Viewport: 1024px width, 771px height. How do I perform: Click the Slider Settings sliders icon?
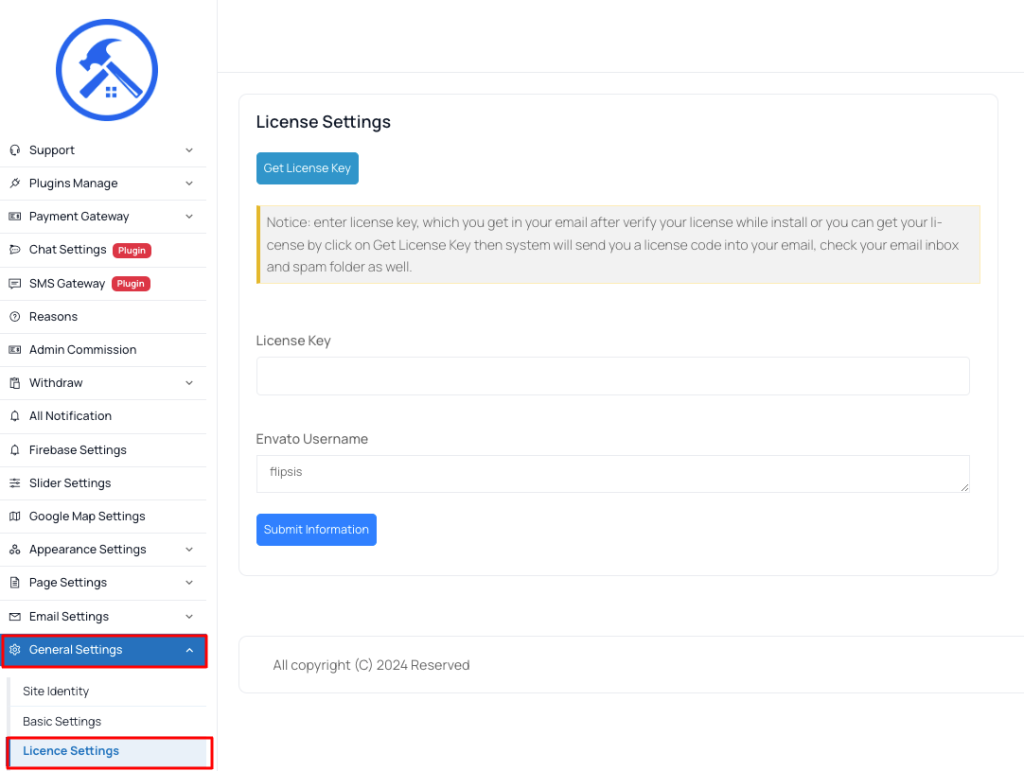[x=15, y=483]
